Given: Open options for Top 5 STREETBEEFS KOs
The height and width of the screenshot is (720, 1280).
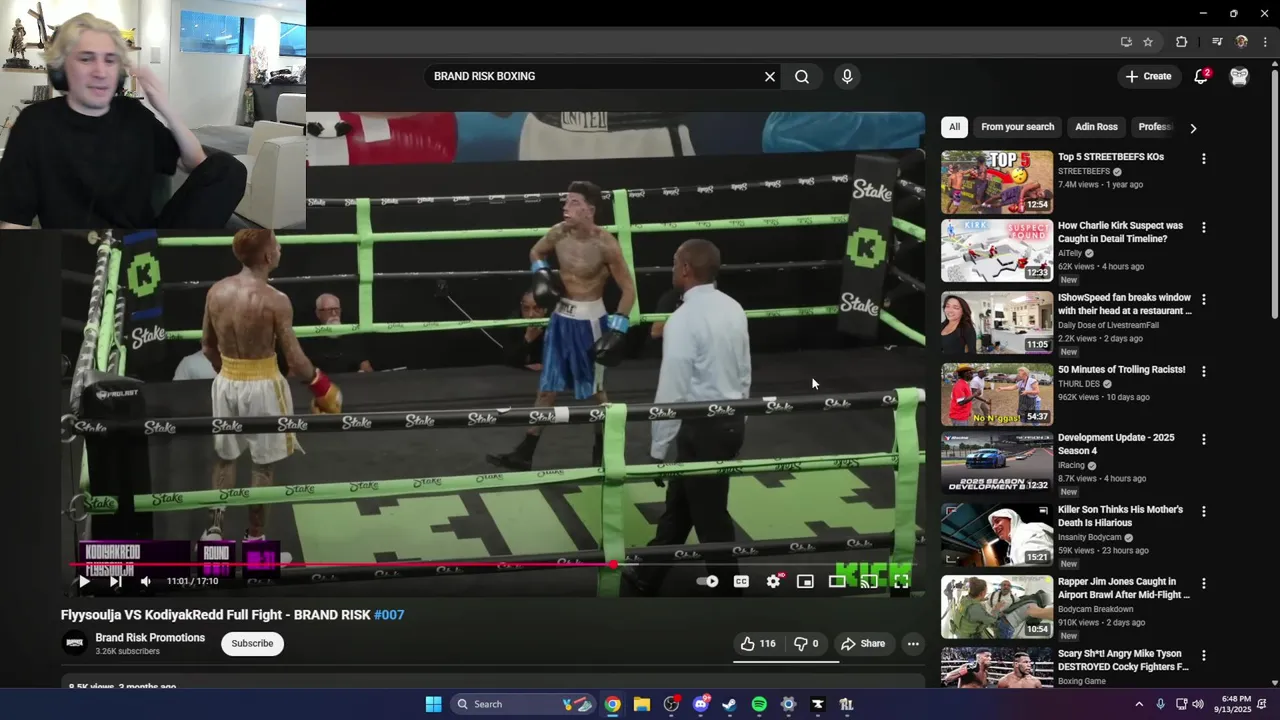Looking at the screenshot, I should tap(1204, 159).
